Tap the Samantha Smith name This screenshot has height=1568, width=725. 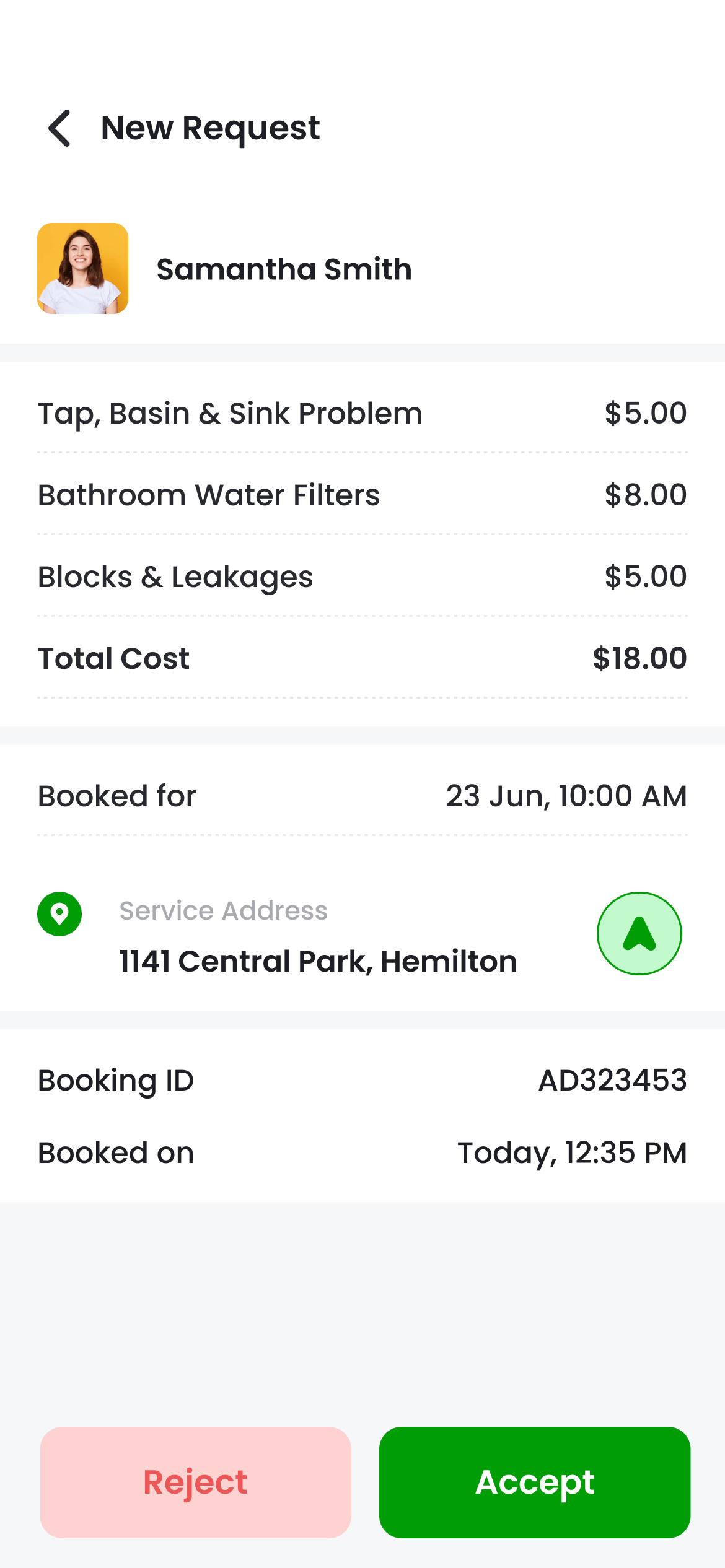(x=284, y=269)
